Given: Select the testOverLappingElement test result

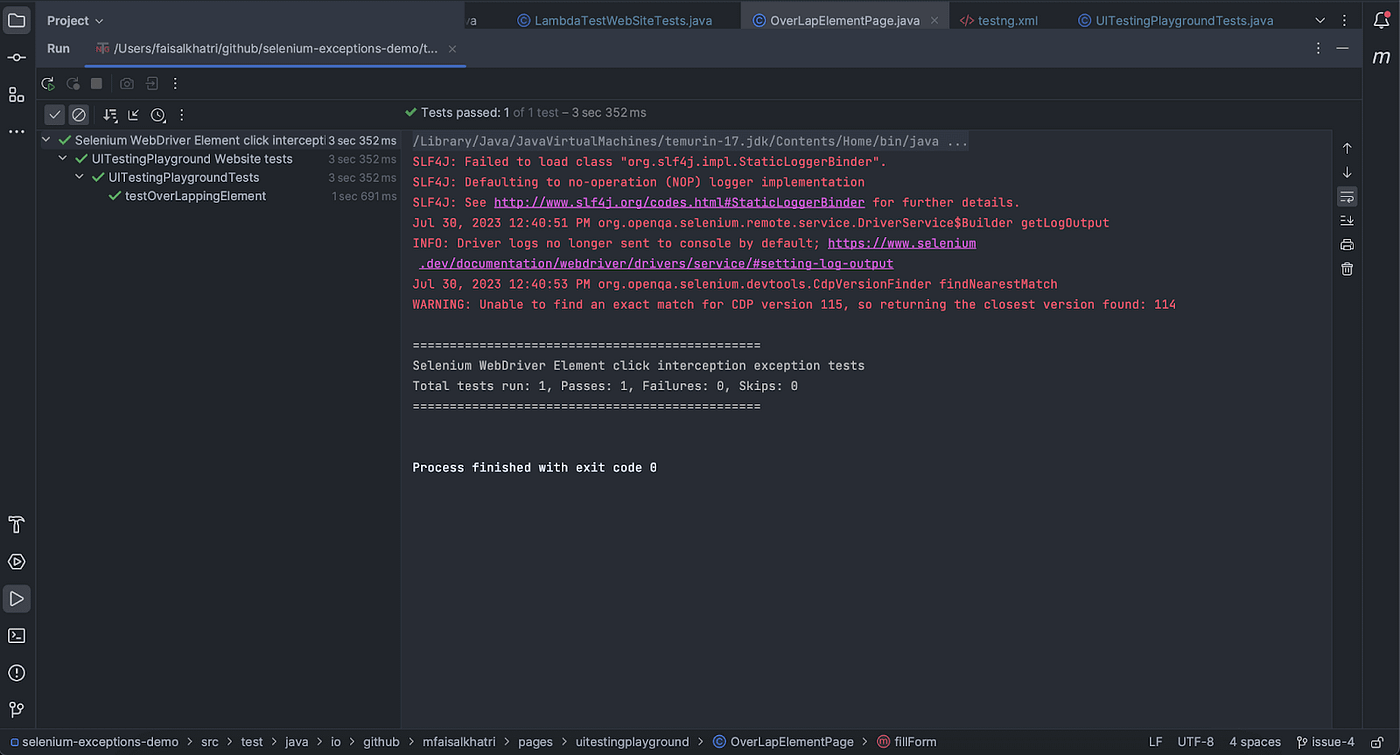Looking at the screenshot, I should 195,196.
